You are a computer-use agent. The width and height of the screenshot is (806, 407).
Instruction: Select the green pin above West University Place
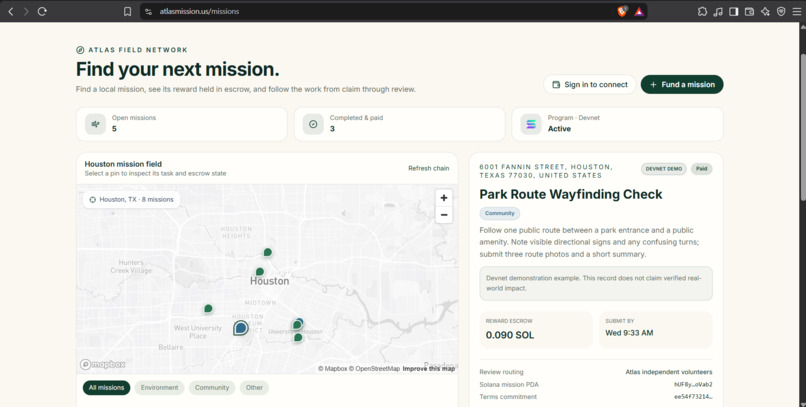[208, 308]
